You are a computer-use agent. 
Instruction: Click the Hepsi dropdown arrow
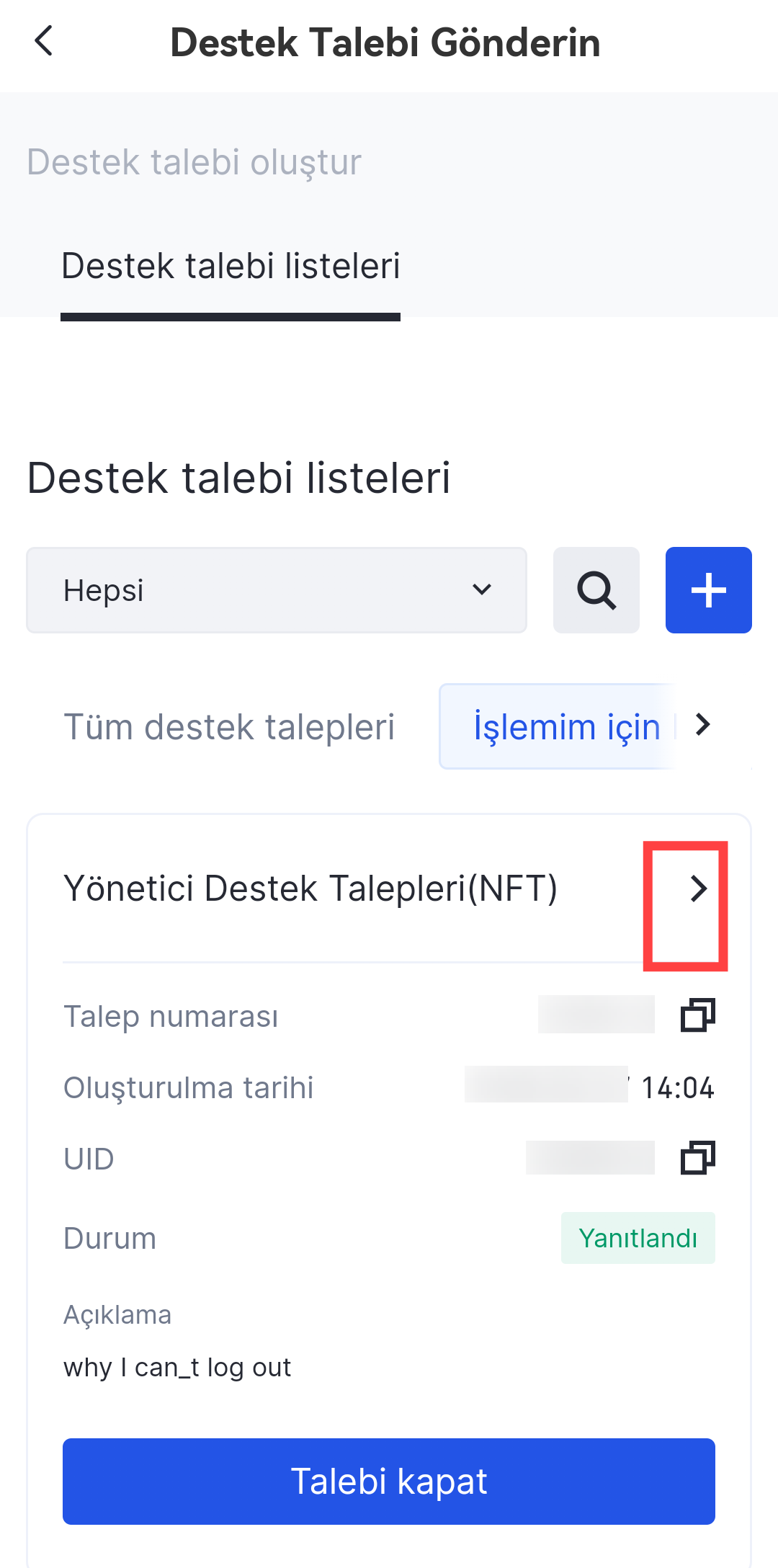(x=482, y=589)
